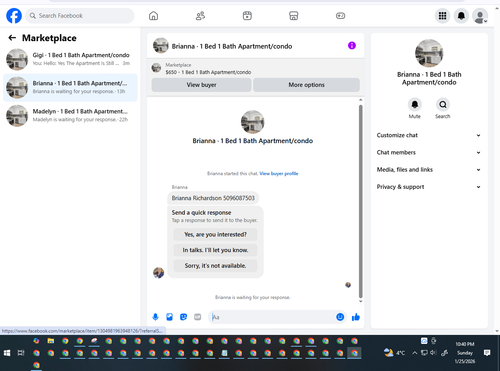Image resolution: width=500 pixels, height=371 pixels.
Task: Open the notifications bell in the header
Action: pyautogui.click(x=461, y=16)
